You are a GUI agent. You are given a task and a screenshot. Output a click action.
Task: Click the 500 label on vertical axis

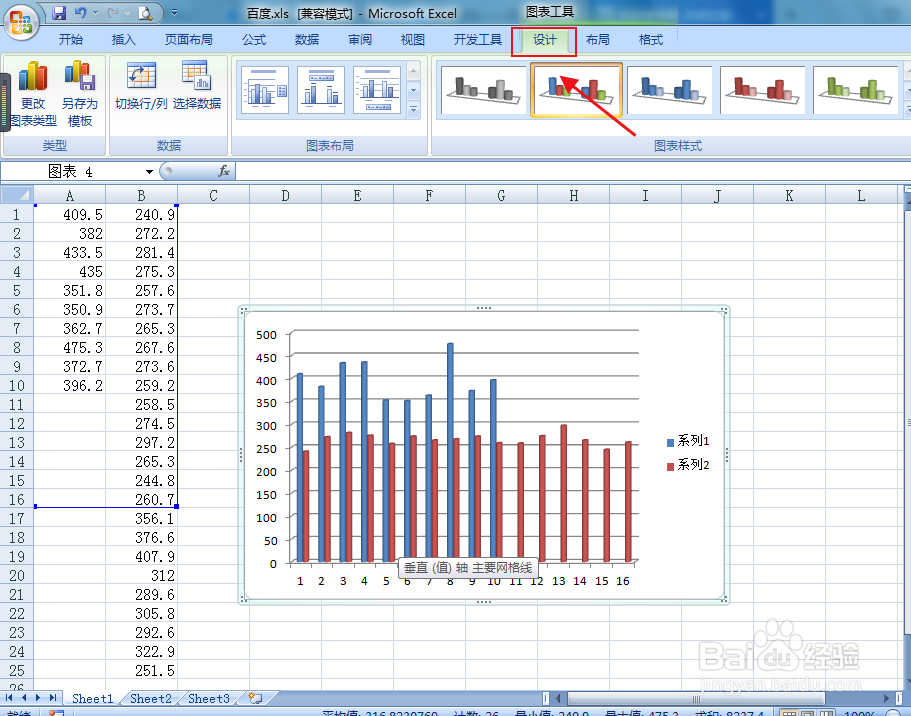(266, 335)
